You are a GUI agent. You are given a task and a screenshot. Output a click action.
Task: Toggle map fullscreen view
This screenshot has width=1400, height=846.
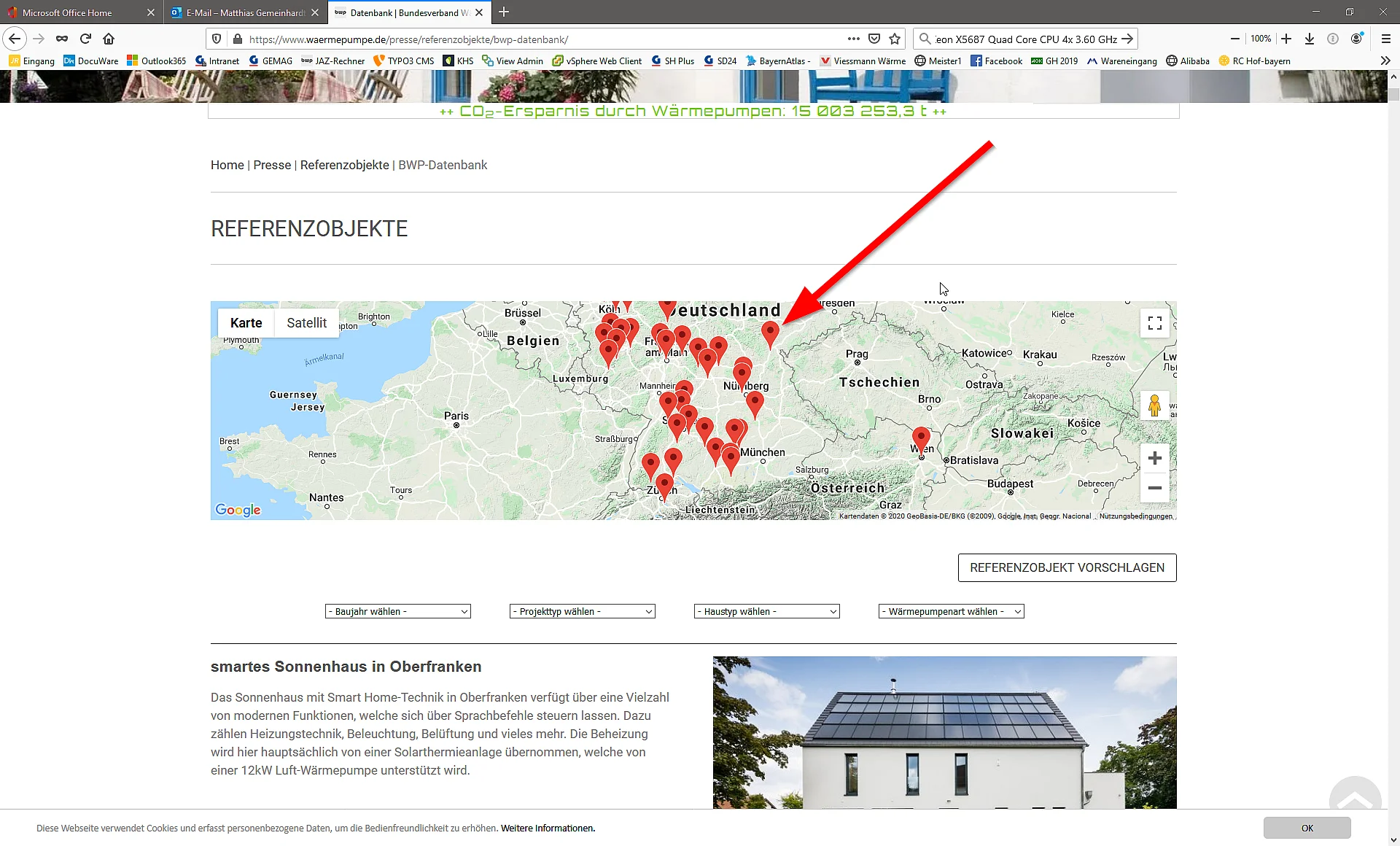(1154, 323)
